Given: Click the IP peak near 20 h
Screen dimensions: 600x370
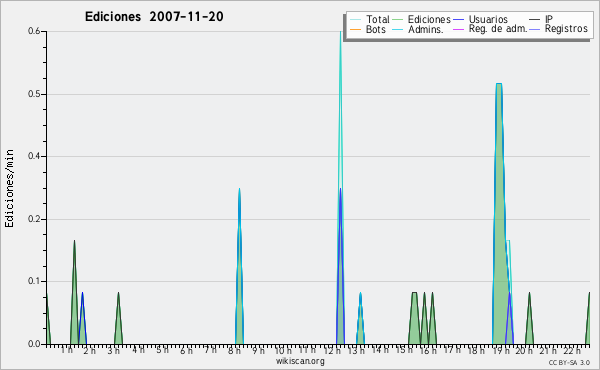Looking at the screenshot, I should click(x=529, y=319).
